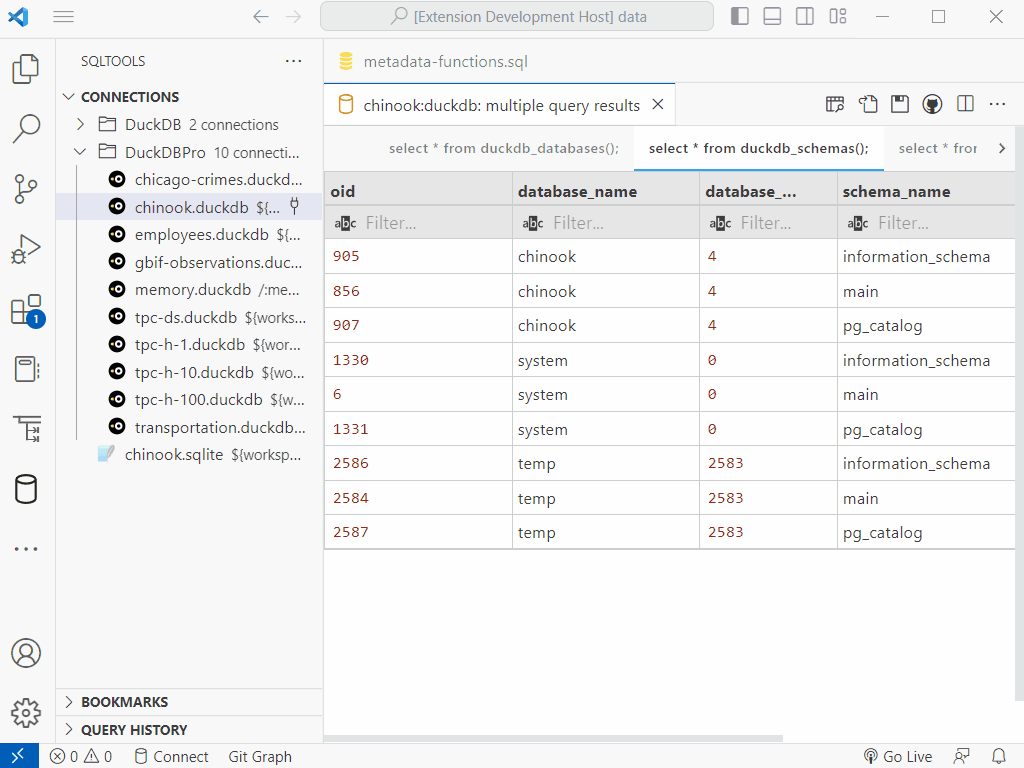Expand the DuckDB connections folder

click(x=81, y=125)
